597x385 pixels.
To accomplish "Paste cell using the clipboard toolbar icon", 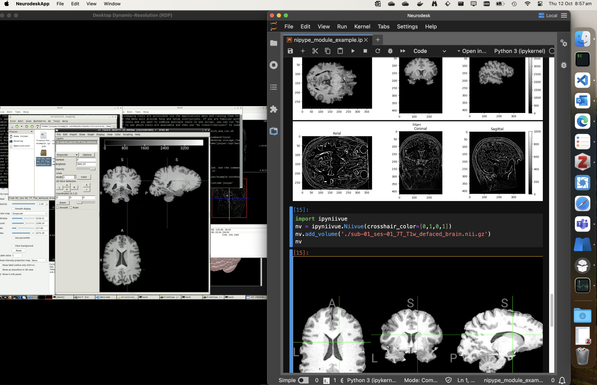I will tap(340, 51).
